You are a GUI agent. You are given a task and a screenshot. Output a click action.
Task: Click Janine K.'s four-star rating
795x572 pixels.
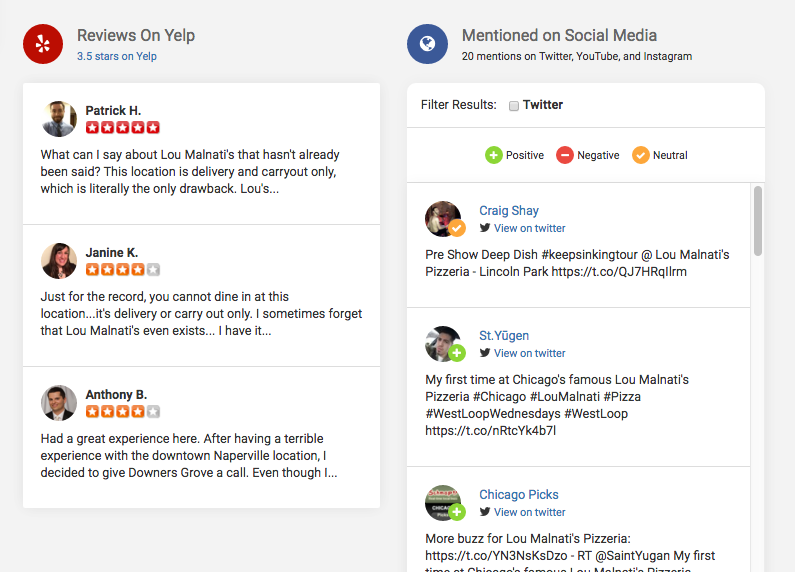pyautogui.click(x=123, y=269)
